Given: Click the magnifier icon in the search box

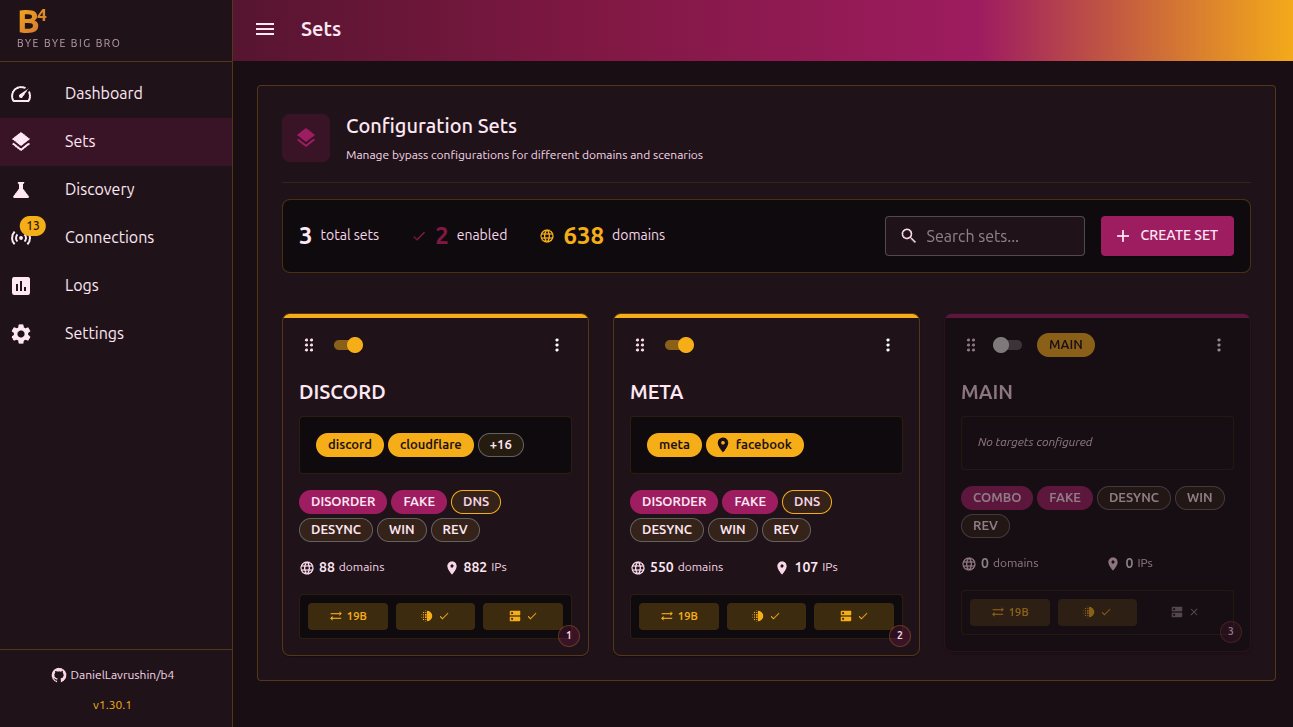Looking at the screenshot, I should 908,235.
